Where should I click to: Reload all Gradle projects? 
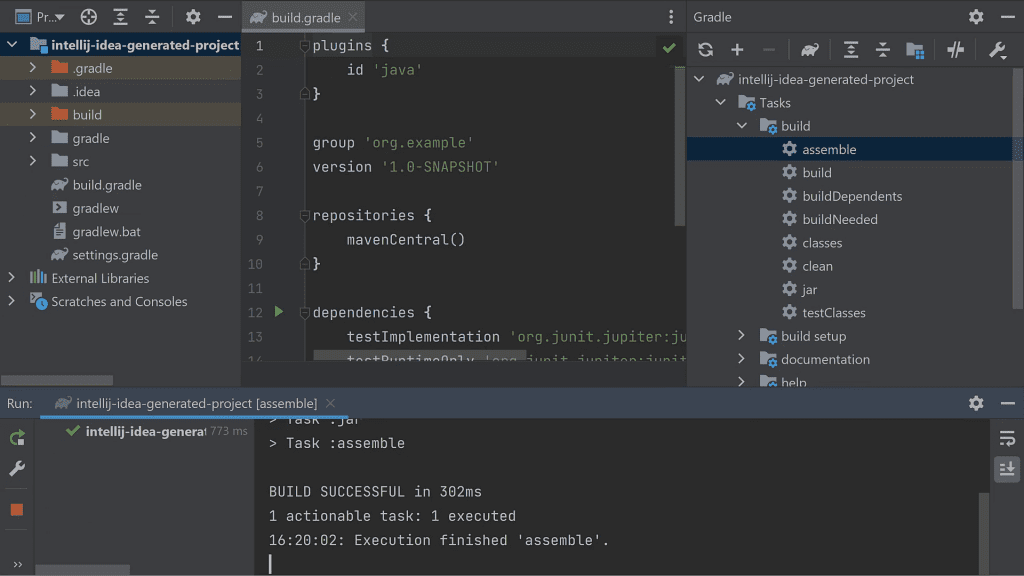[x=705, y=50]
